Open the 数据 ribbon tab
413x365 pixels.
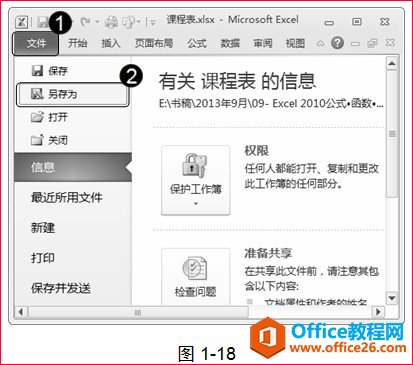click(x=230, y=43)
